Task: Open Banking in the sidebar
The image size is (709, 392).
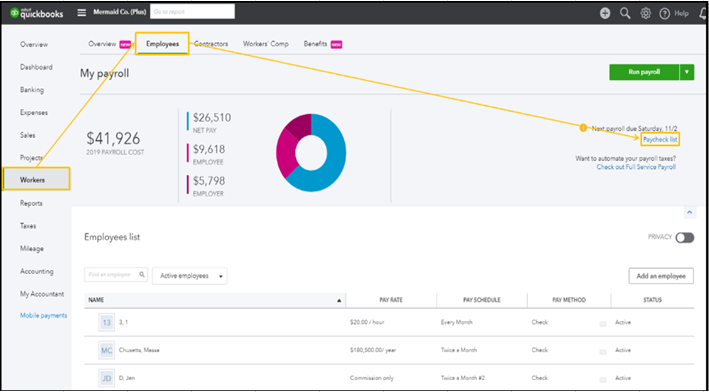Action: tap(32, 90)
